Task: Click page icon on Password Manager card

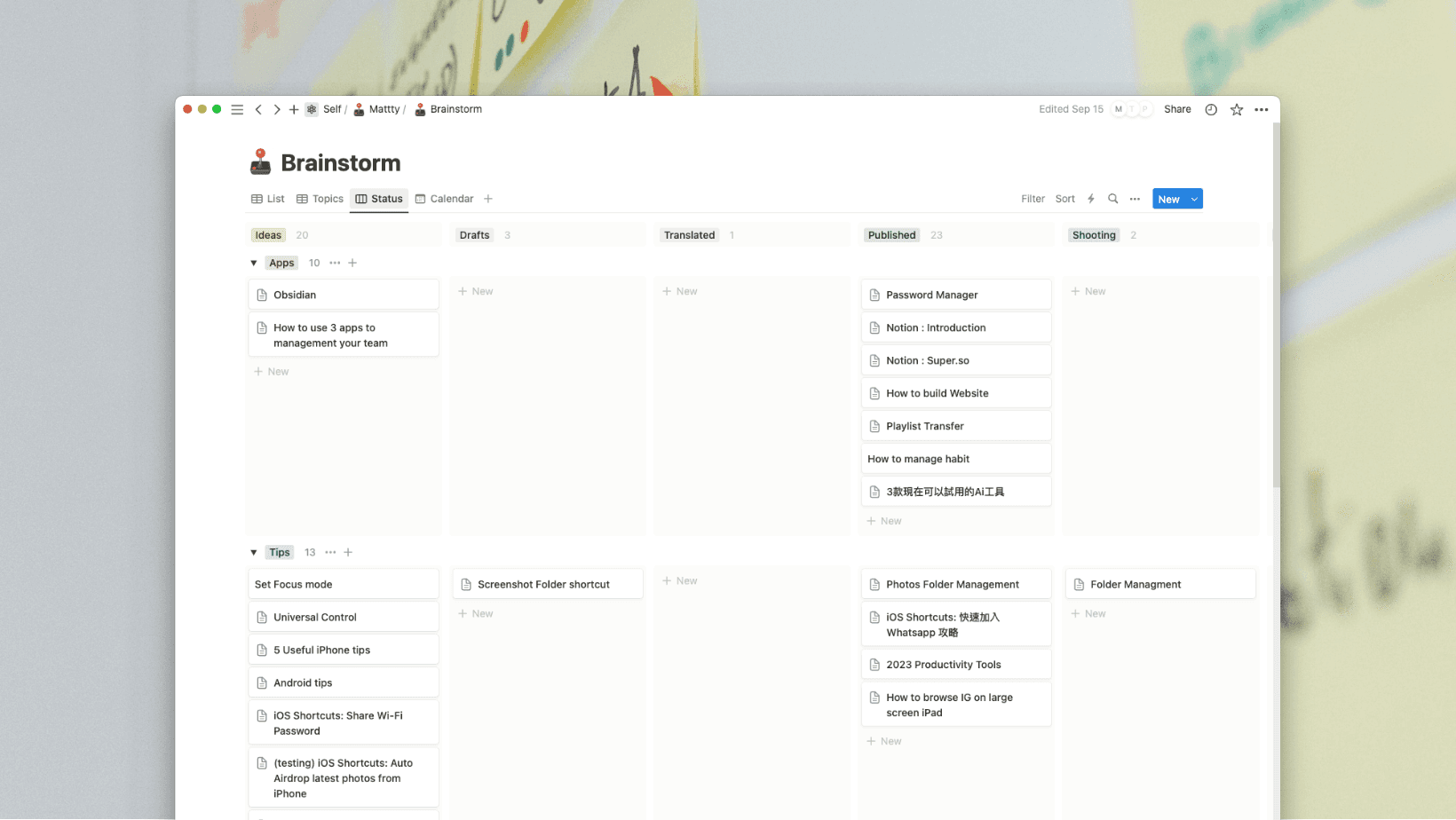Action: [874, 295]
